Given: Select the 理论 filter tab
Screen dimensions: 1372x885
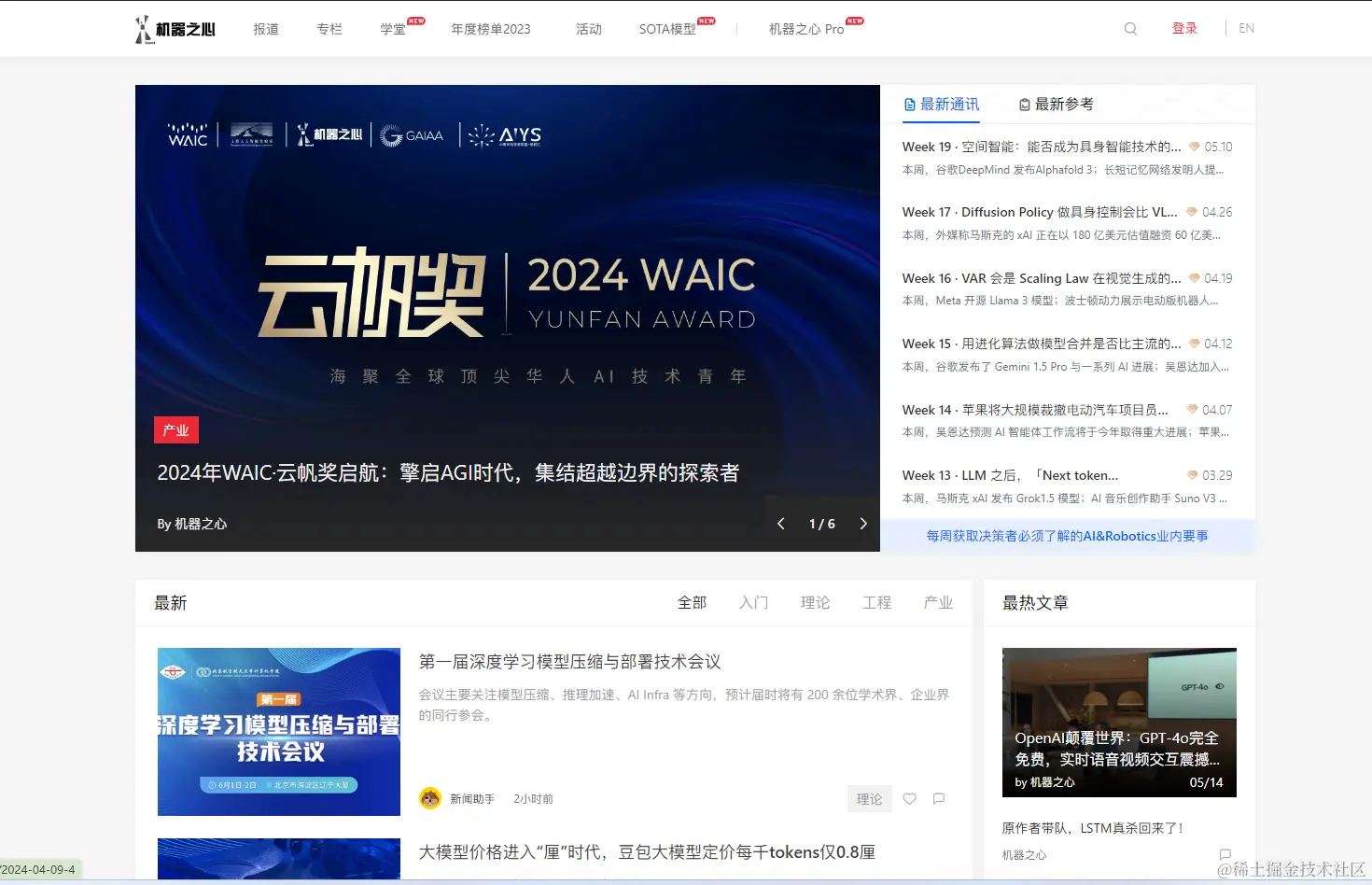Looking at the screenshot, I should [x=815, y=603].
